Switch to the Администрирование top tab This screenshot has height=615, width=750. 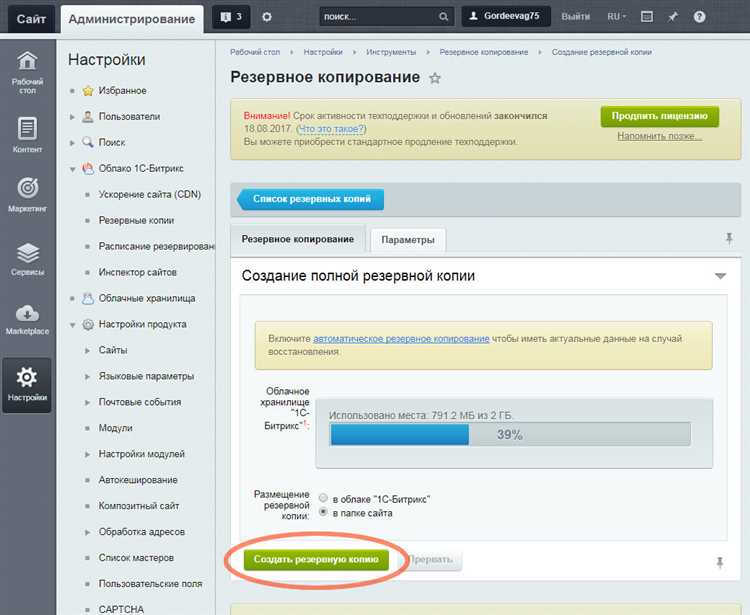132,19
